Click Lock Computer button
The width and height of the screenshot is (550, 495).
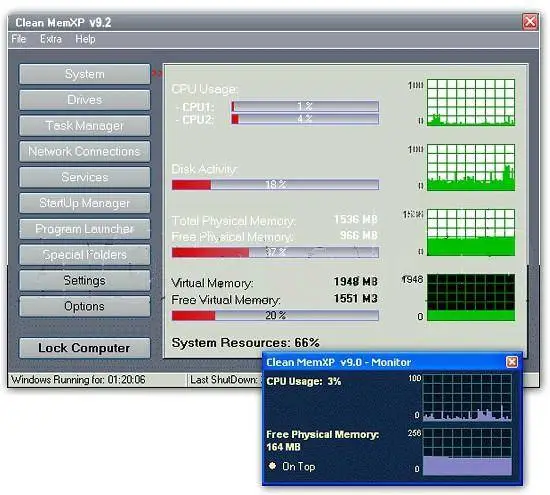pos(85,348)
